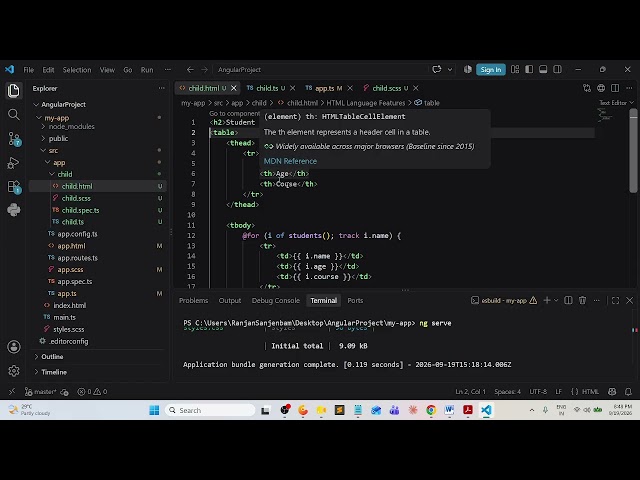The height and width of the screenshot is (480, 640).
Task: Open the Run menu
Action: point(147,70)
